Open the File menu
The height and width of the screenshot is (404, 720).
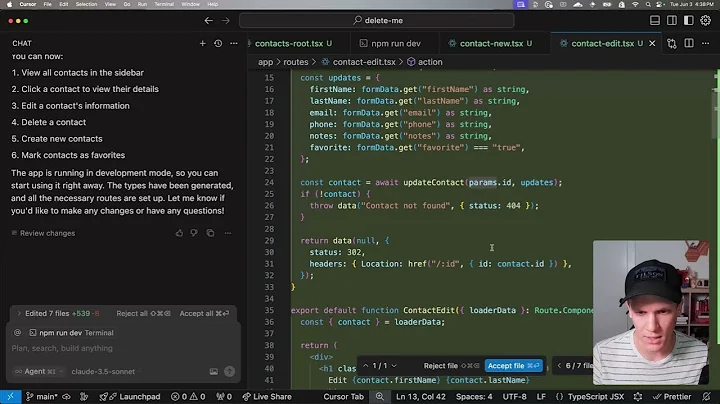coord(47,4)
